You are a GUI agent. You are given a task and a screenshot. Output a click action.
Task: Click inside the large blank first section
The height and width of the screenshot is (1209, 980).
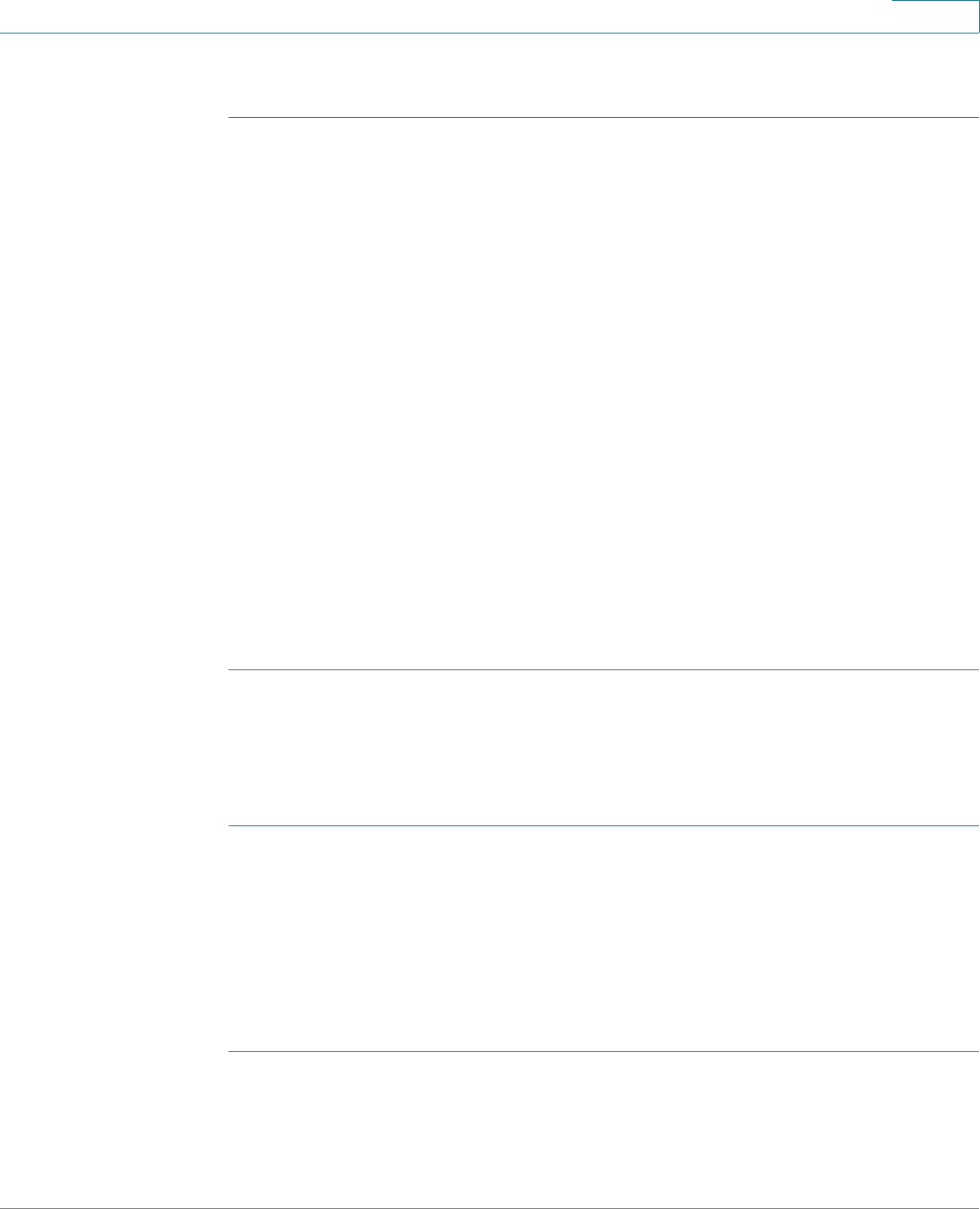(x=603, y=393)
